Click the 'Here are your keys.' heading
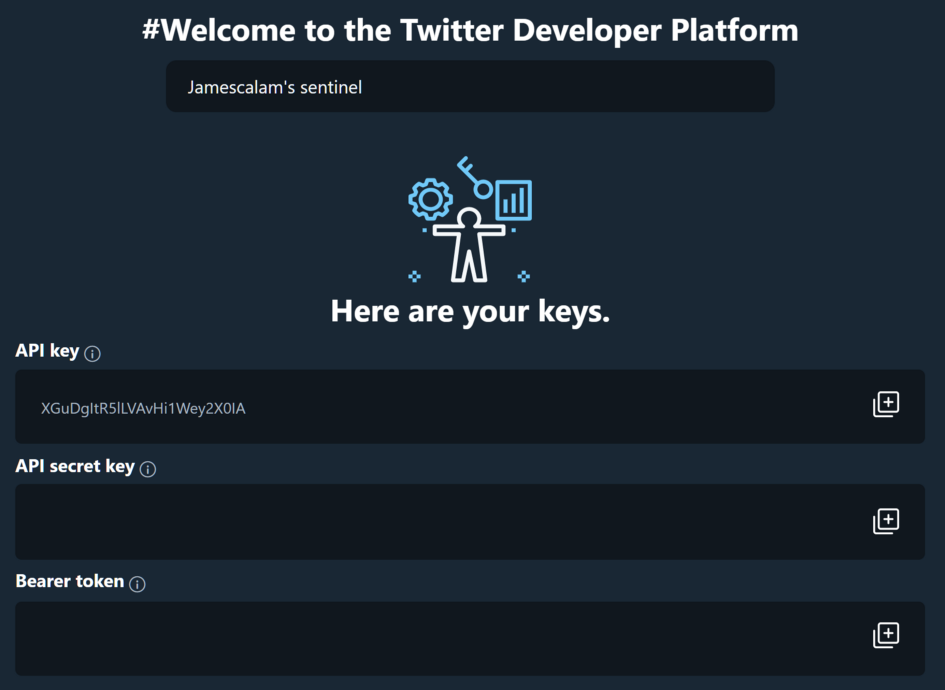The width and height of the screenshot is (945, 690). coord(470,312)
